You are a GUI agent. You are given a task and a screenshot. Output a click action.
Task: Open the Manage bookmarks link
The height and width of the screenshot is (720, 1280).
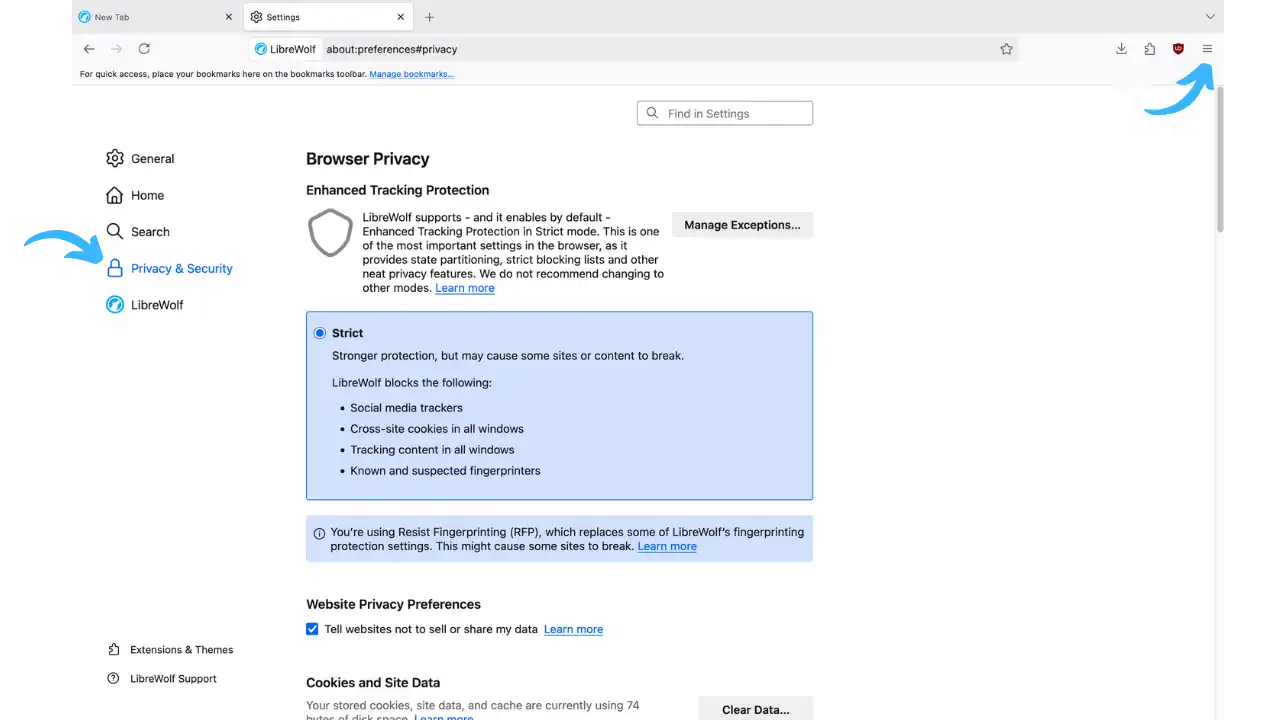point(412,74)
